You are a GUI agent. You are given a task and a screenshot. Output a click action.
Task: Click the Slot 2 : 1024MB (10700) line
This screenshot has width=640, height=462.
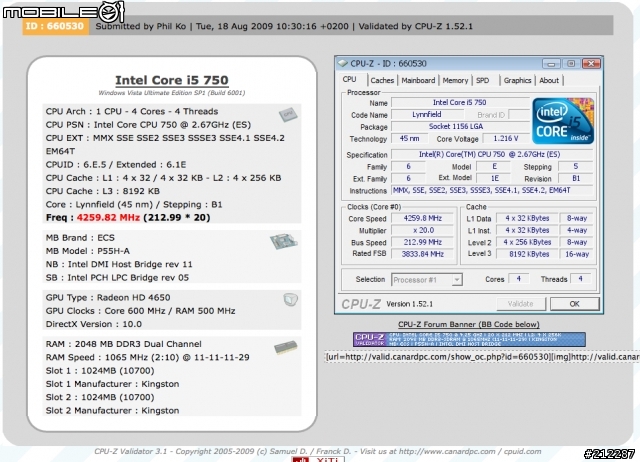[100, 397]
